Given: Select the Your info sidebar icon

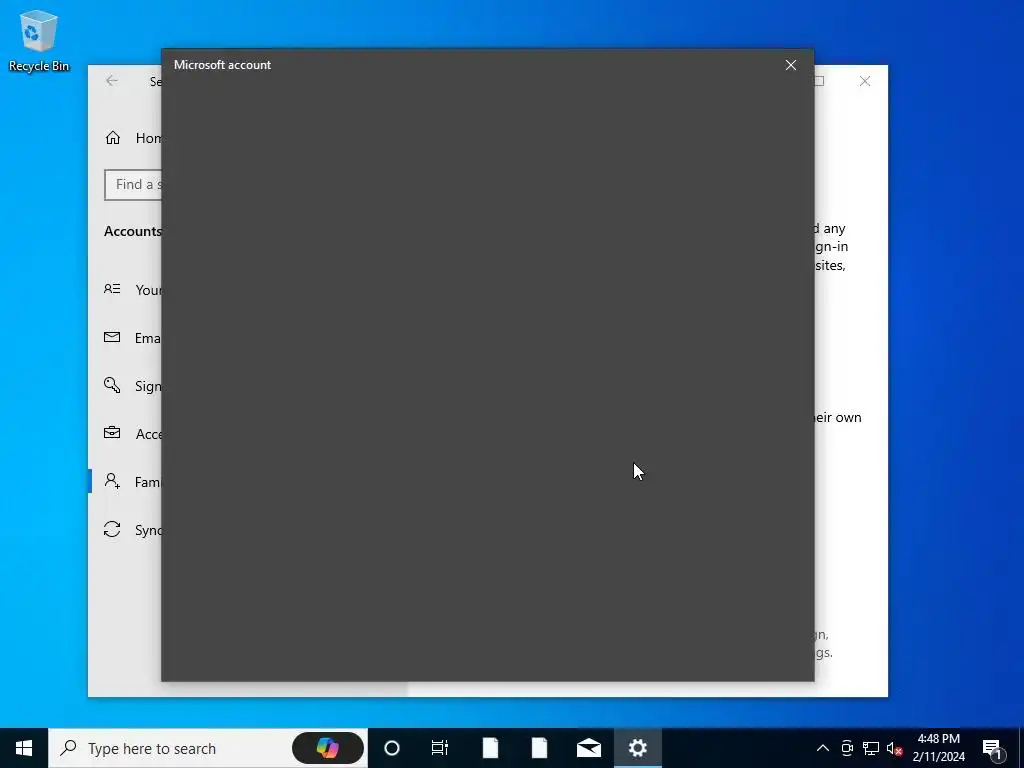Looking at the screenshot, I should (x=112, y=289).
